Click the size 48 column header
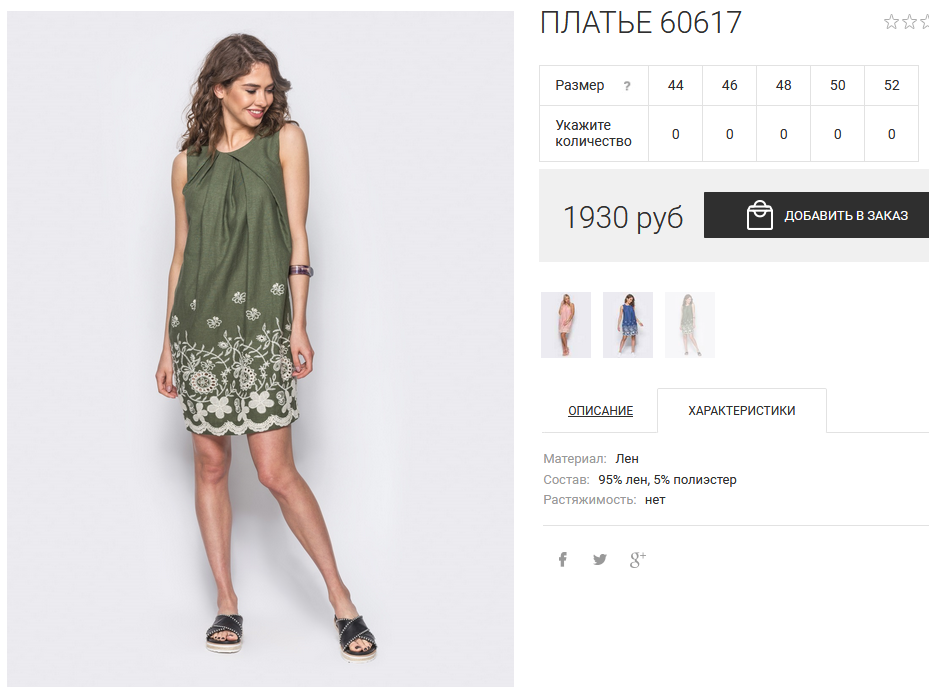929x689 pixels. click(x=783, y=85)
